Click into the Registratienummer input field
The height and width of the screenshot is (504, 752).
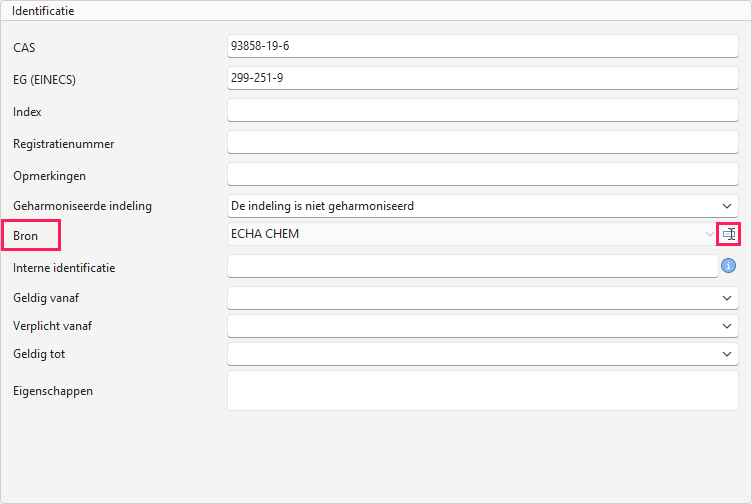click(482, 142)
